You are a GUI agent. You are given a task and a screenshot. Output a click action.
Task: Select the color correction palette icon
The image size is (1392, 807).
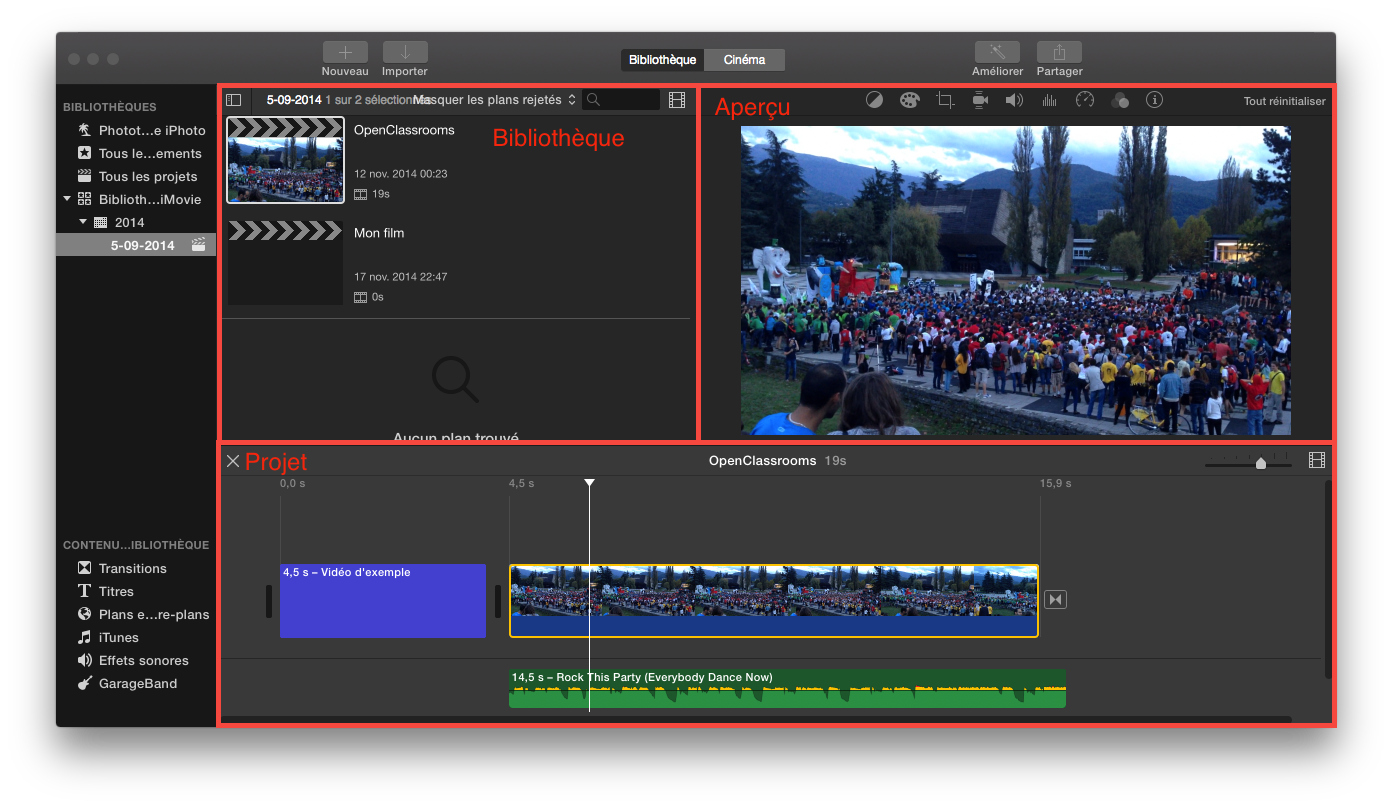909,100
